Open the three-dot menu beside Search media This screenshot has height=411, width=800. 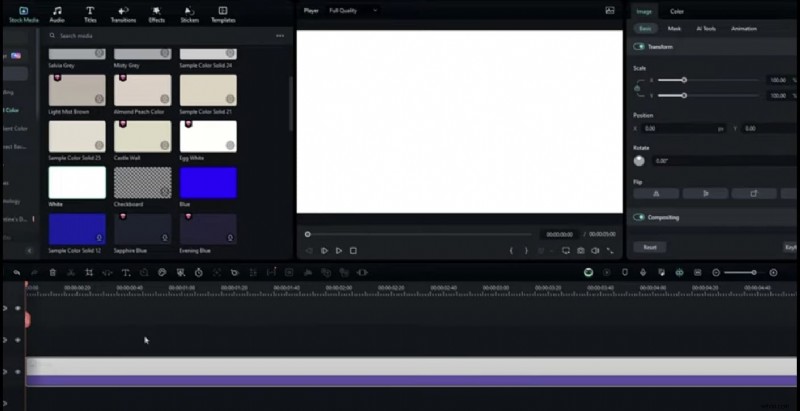click(x=280, y=35)
